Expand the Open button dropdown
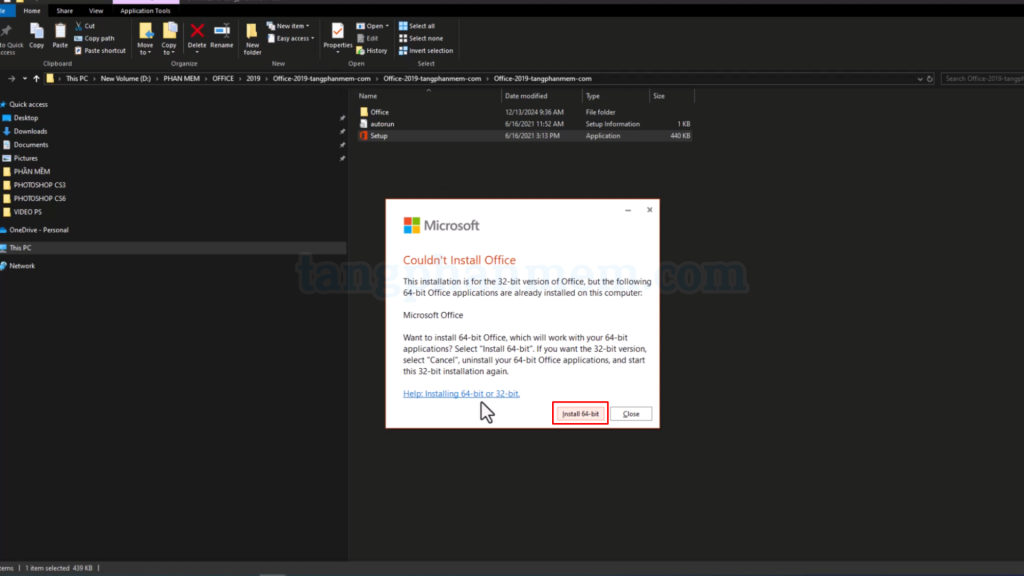Viewport: 1024px width, 576px height. pos(387,26)
